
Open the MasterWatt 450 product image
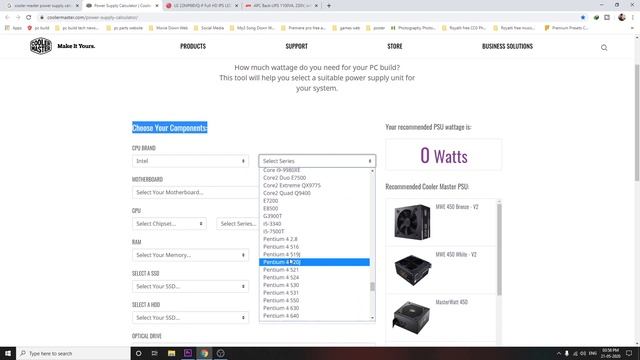pos(411,318)
